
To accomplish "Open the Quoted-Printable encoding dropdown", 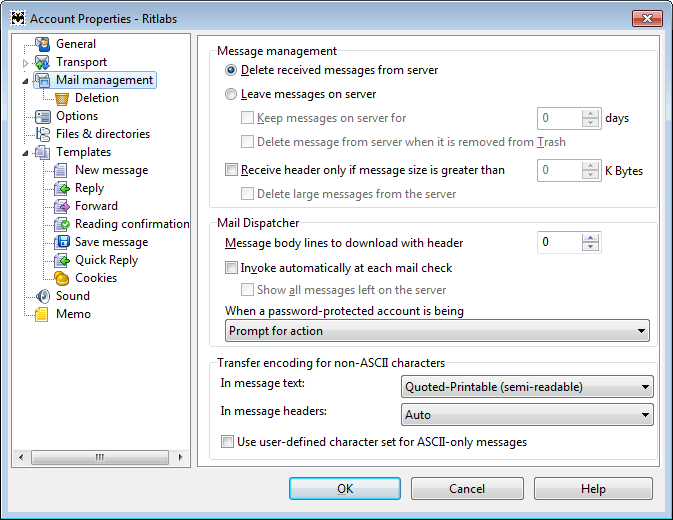I will (x=527, y=387).
